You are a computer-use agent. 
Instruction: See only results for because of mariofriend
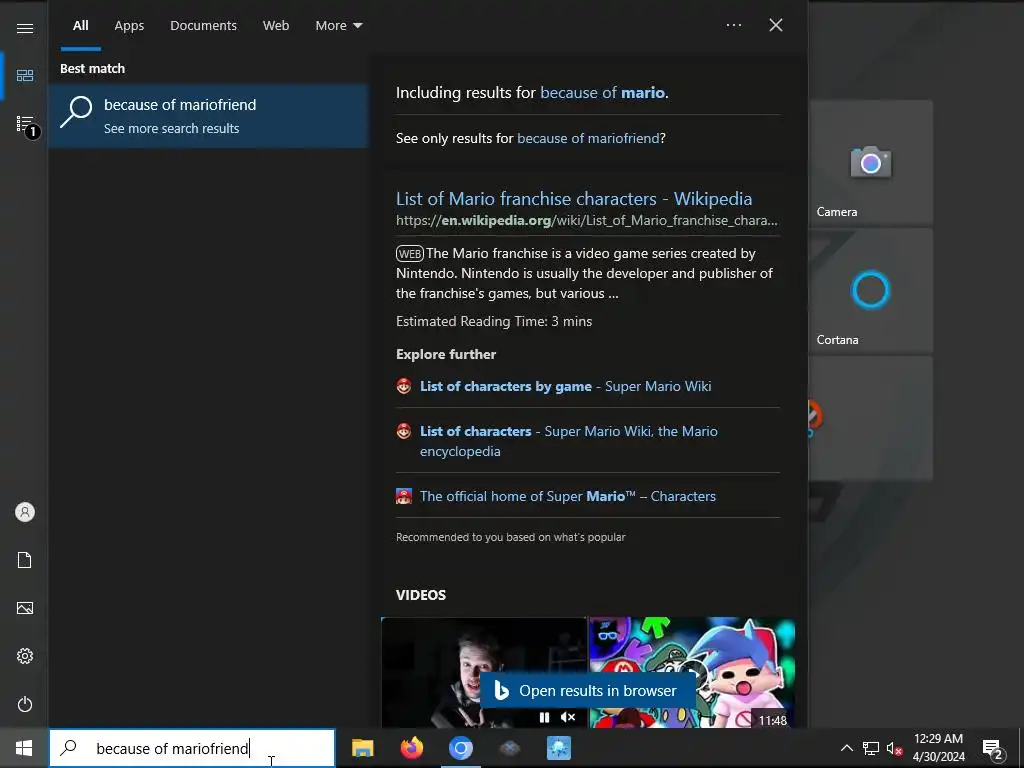(x=588, y=138)
